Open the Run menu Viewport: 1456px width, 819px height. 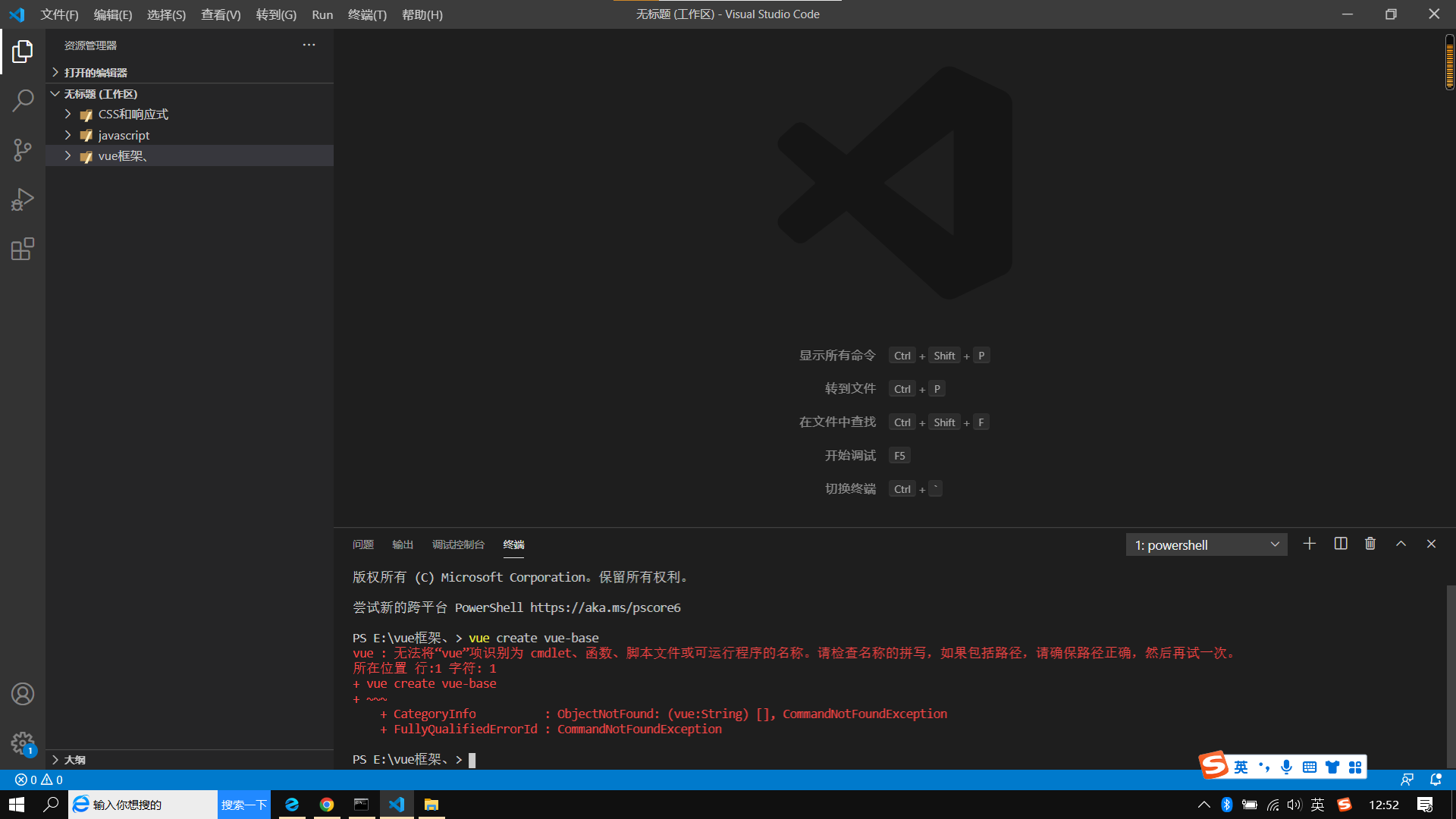[322, 14]
